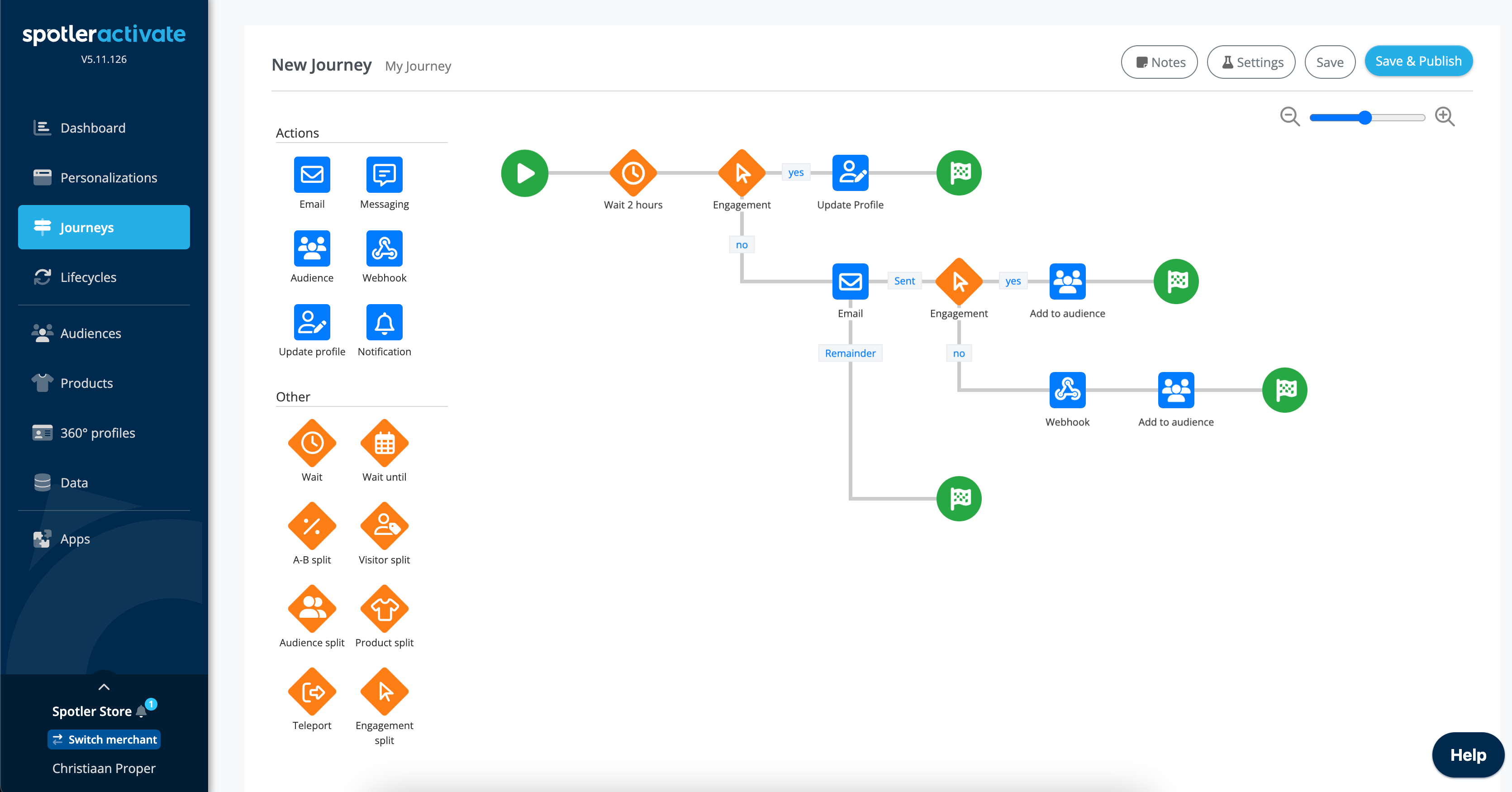This screenshot has height=792, width=1512.
Task: Open the Wait 2 hours node
Action: 633,173
